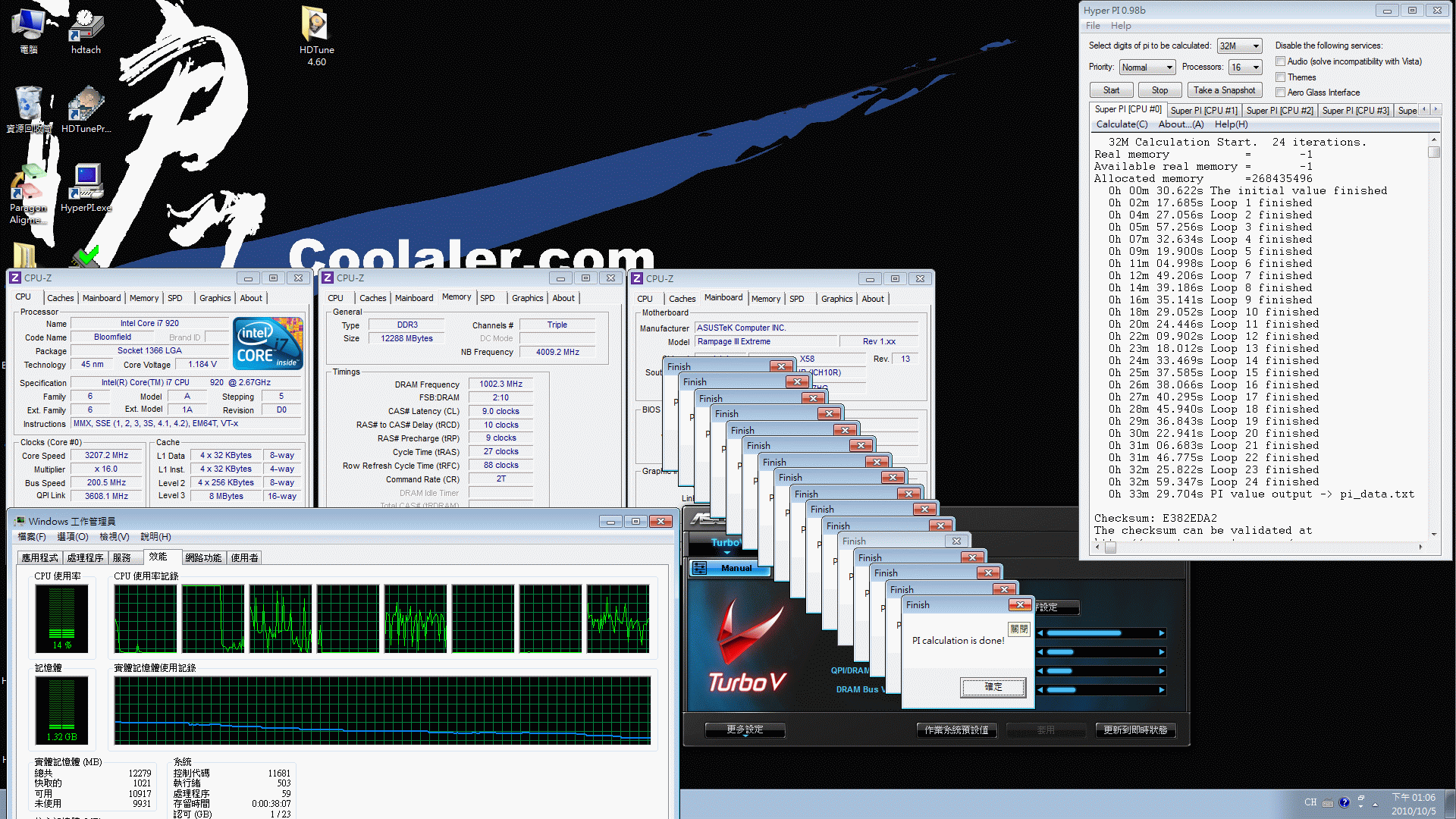This screenshot has width=1456, height=819.
Task: Click the Start button in Hyper PI
Action: (x=1111, y=90)
